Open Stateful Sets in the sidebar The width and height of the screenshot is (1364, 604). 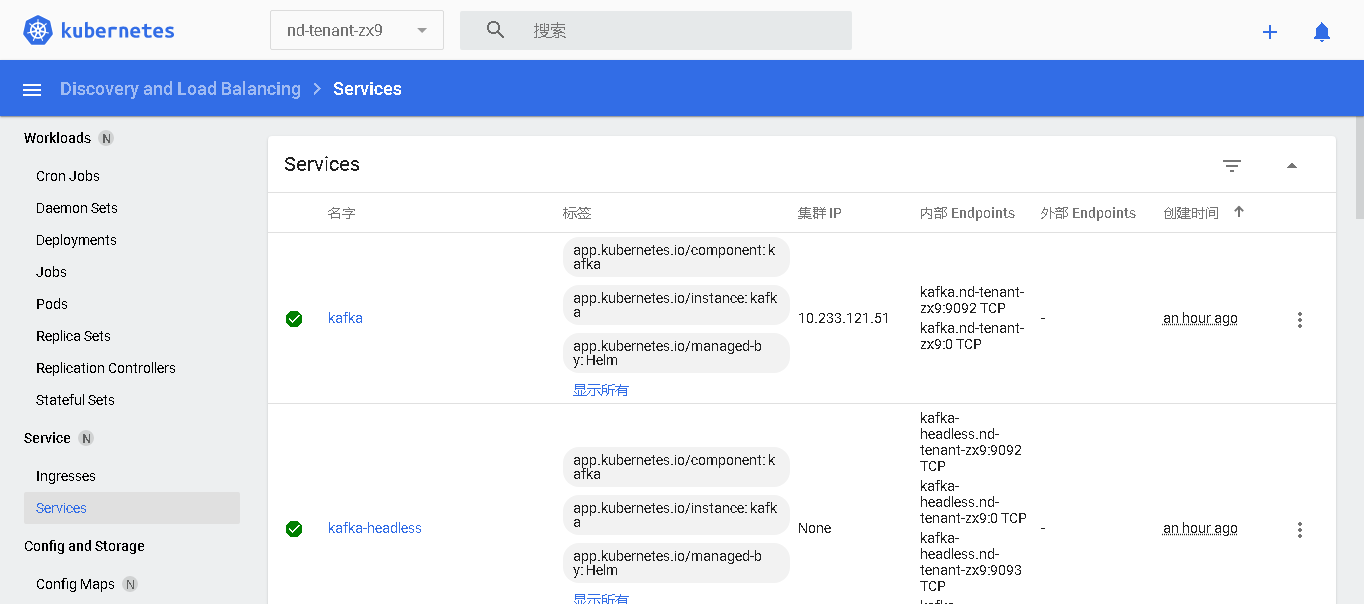pos(75,400)
